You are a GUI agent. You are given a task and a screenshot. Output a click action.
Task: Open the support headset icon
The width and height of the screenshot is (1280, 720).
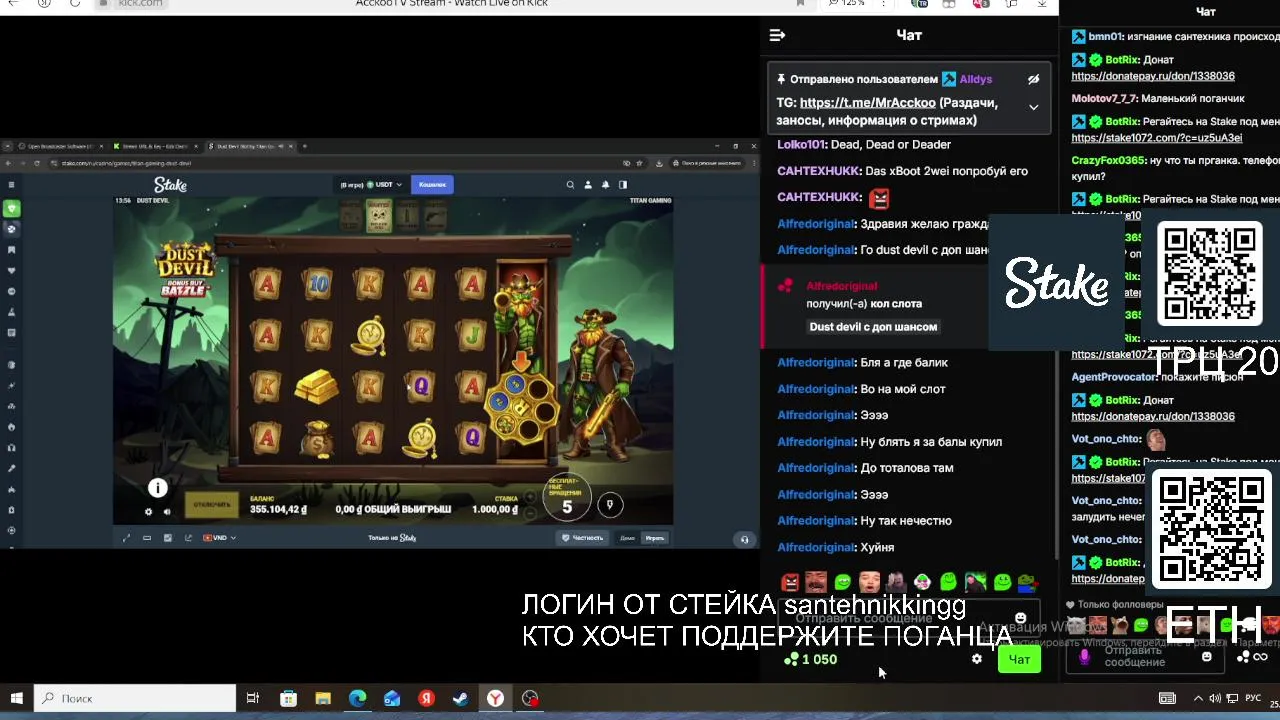click(x=744, y=540)
